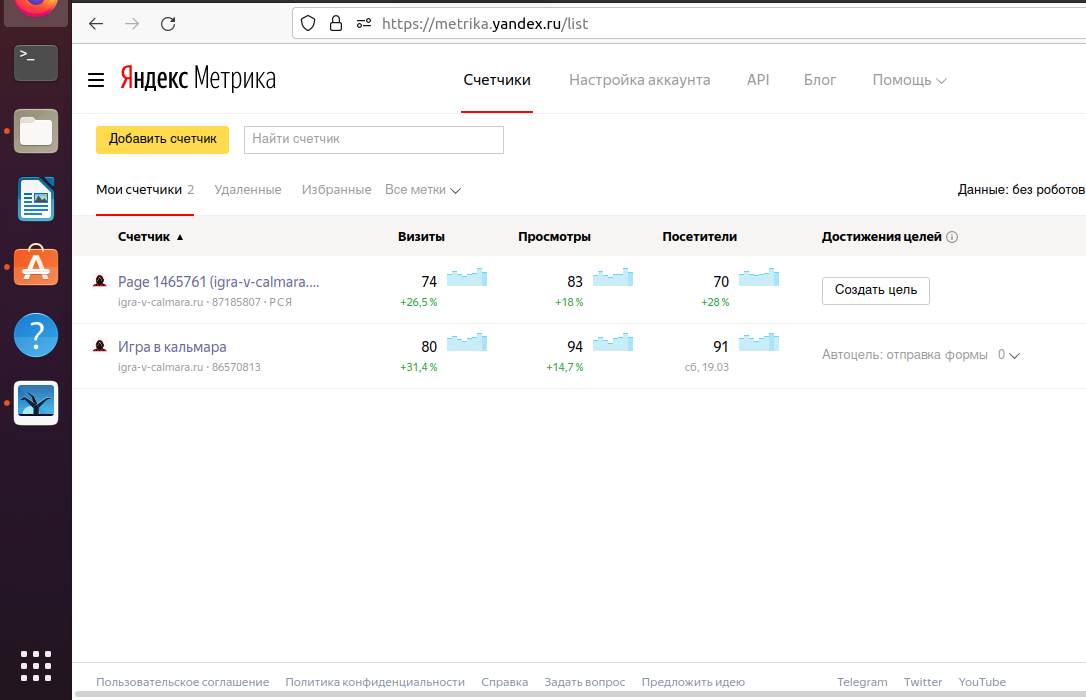Click the Добавить счетчик button

162,140
